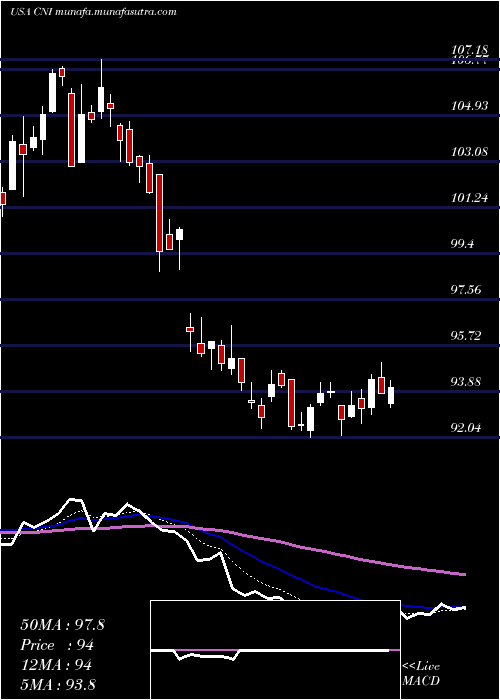This screenshot has height=700, width=500.
Task: Click the Price : 94 readout
Action: pos(57,645)
